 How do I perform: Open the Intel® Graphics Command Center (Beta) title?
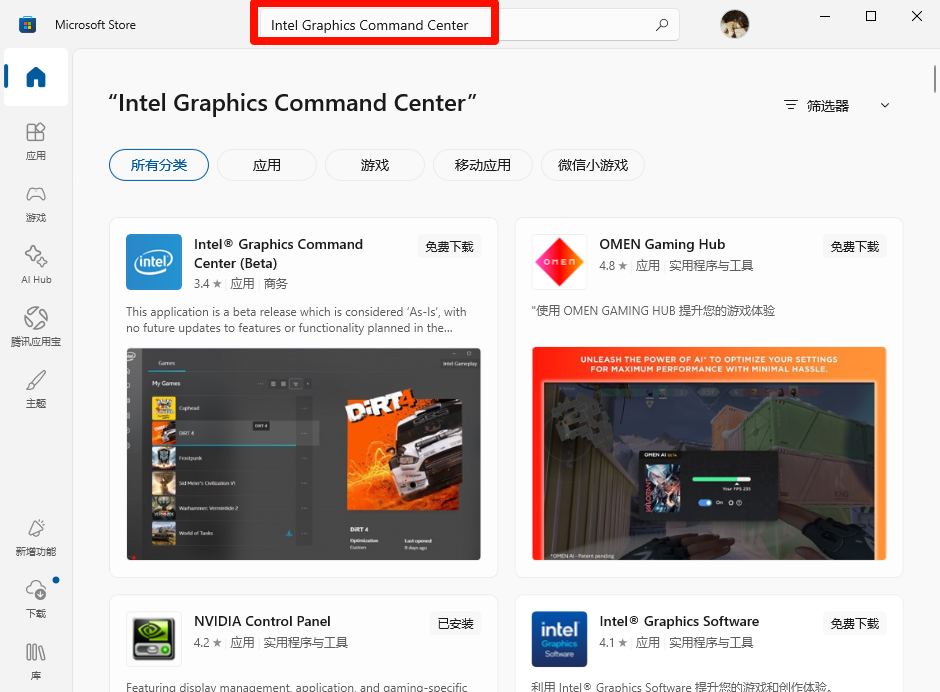[278, 254]
